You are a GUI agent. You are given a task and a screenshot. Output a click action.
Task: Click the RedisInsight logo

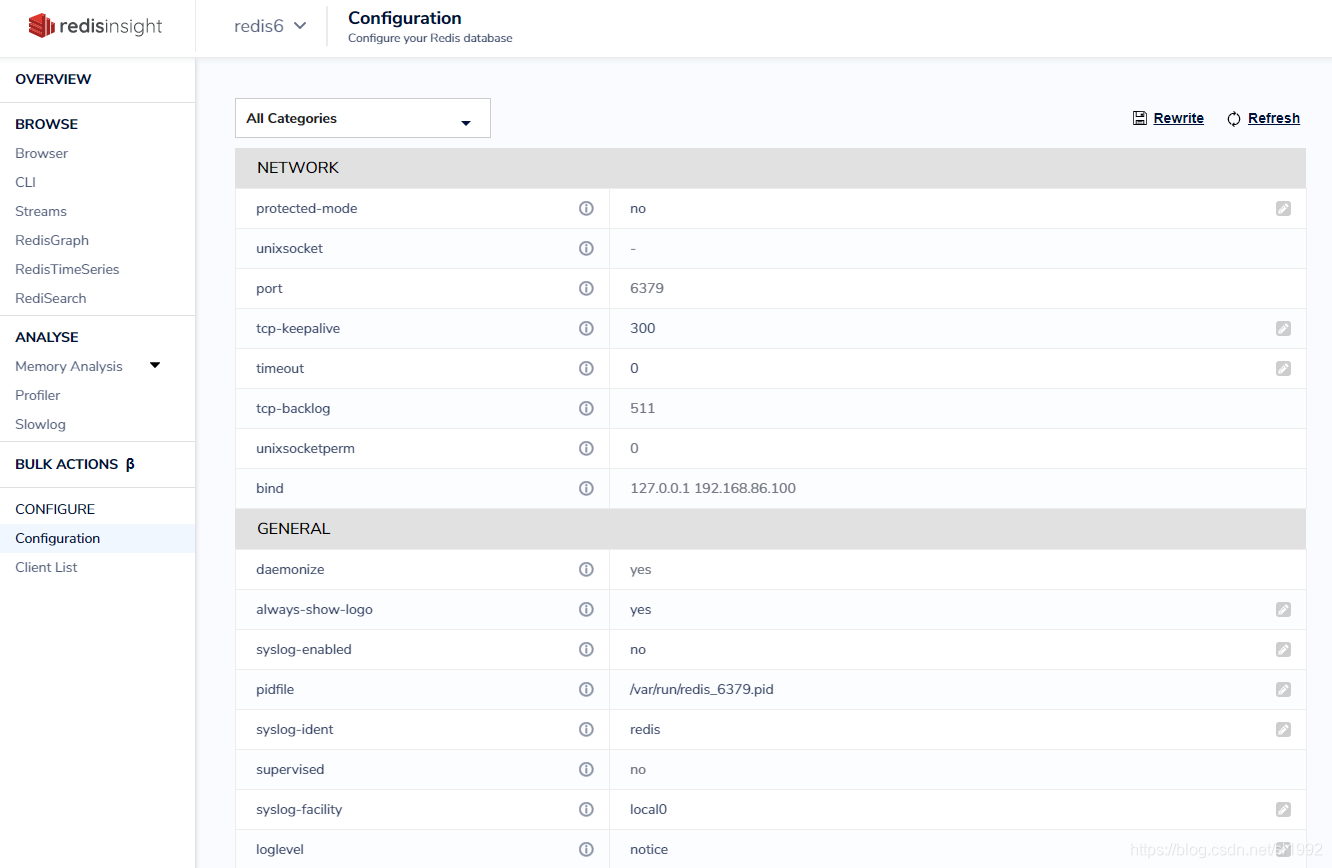95,26
